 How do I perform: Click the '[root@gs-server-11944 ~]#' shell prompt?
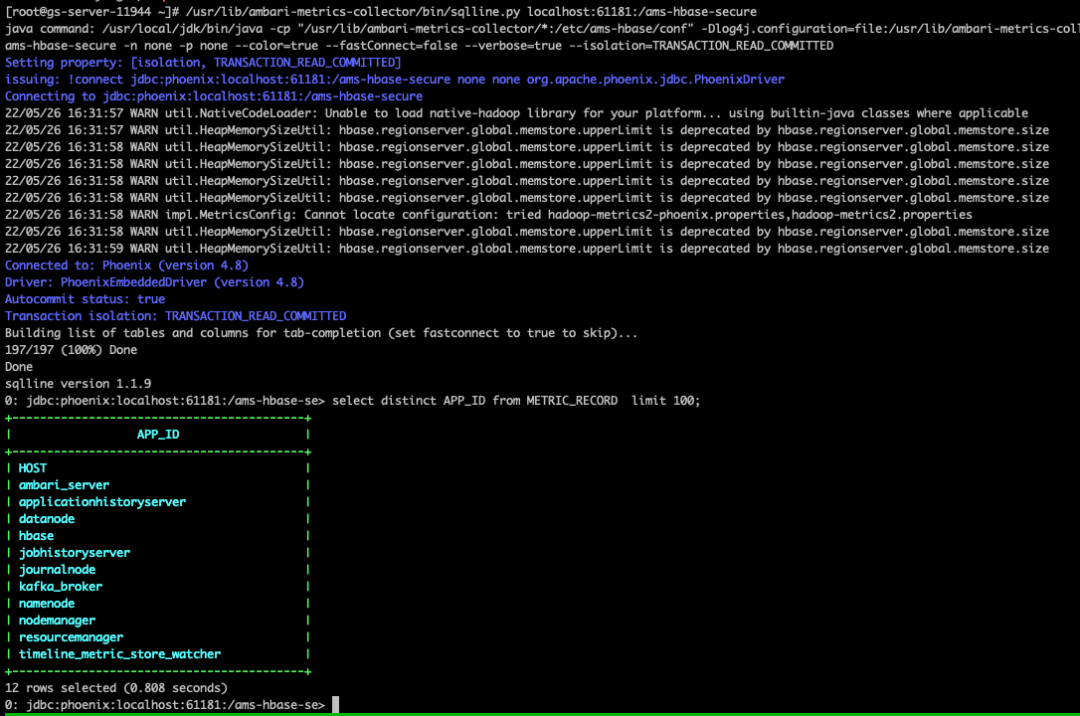pyautogui.click(x=92, y=12)
